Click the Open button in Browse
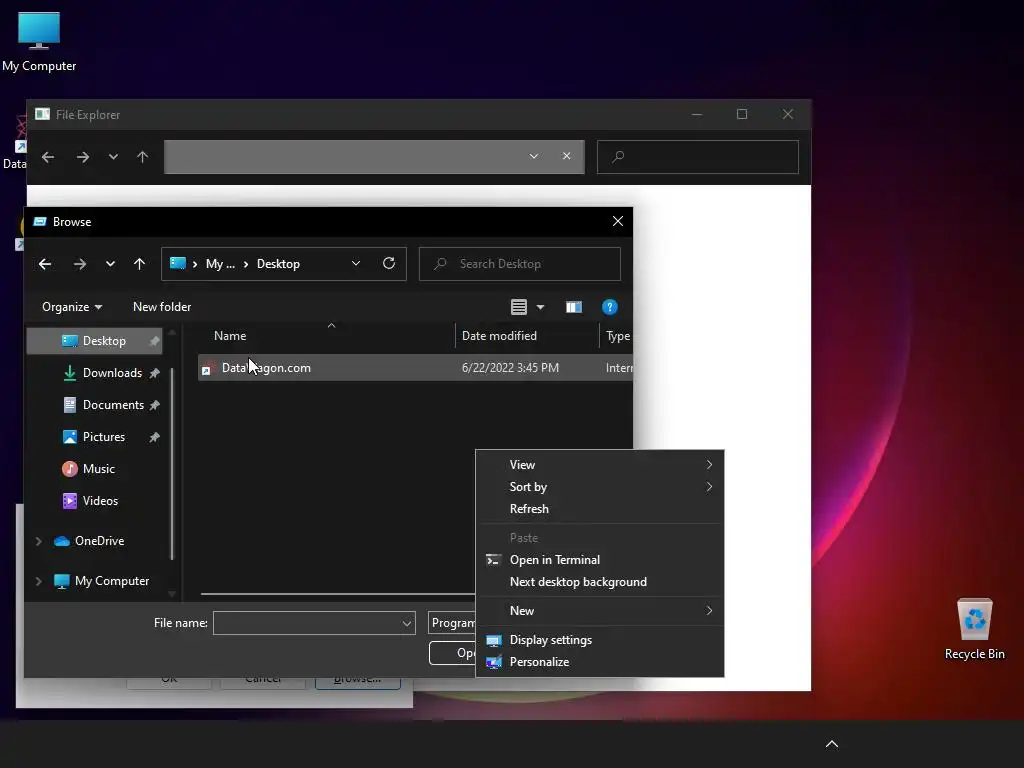The width and height of the screenshot is (1024, 768). (x=453, y=652)
